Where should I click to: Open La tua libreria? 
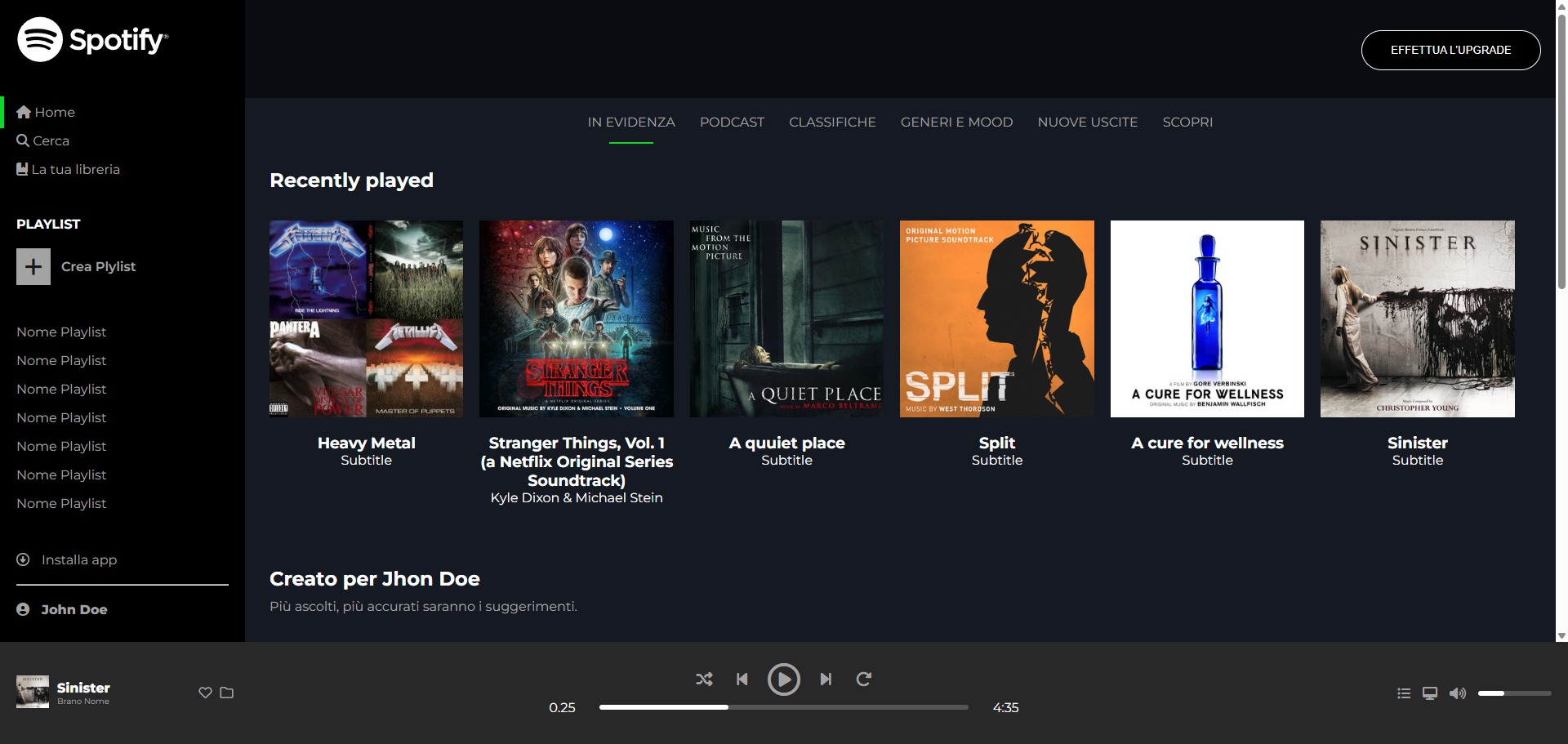pyautogui.click(x=69, y=169)
